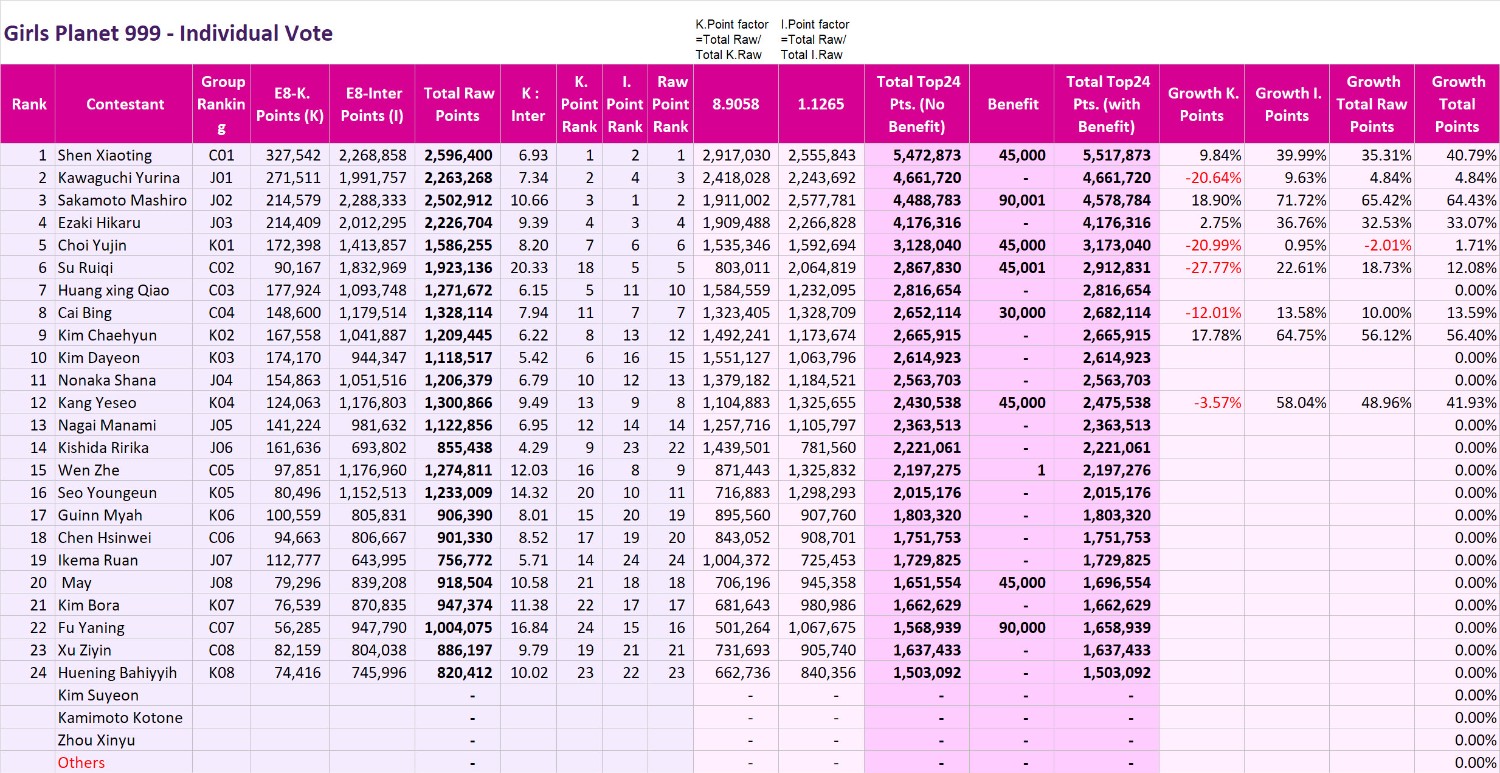Click the red Others cell

[x=124, y=763]
